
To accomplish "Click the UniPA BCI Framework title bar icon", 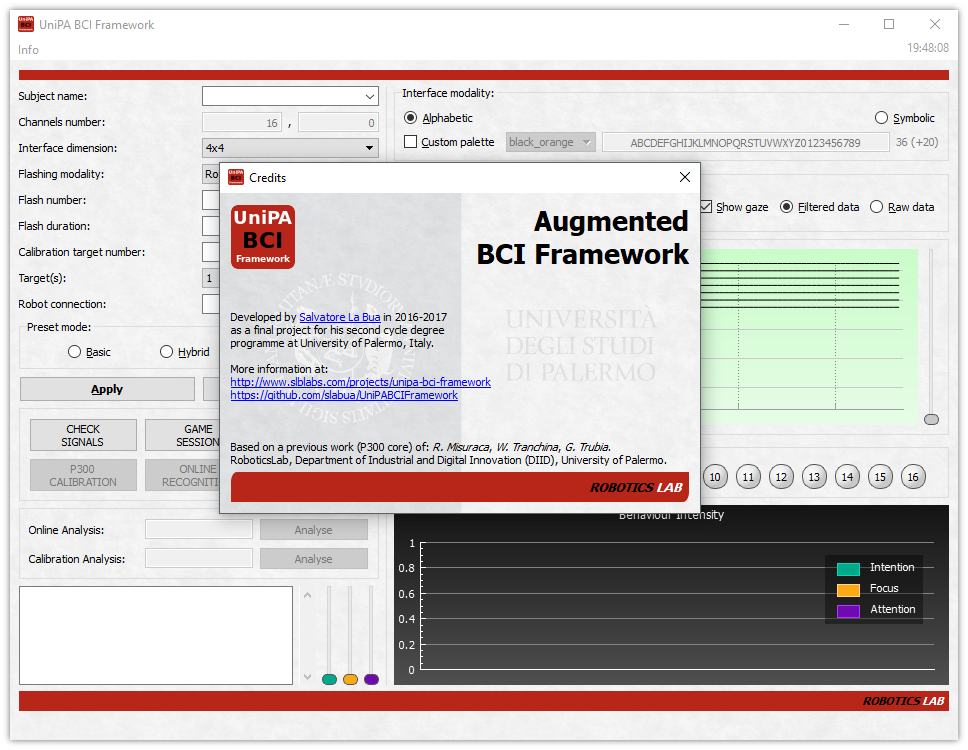I will click(26, 24).
